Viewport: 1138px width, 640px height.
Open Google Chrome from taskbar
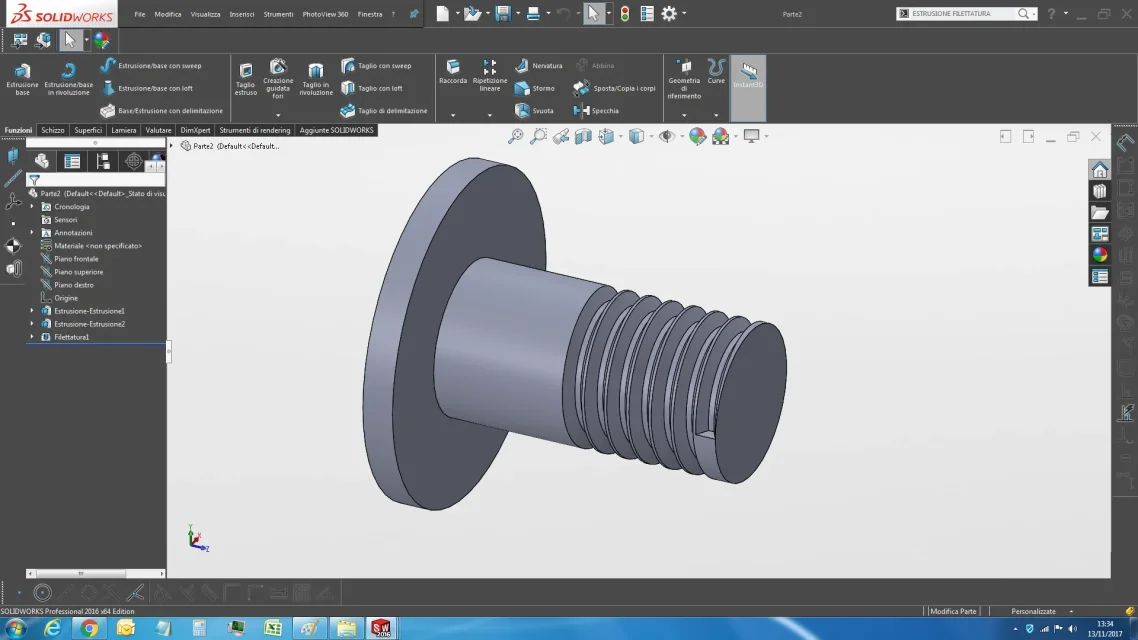pos(89,628)
